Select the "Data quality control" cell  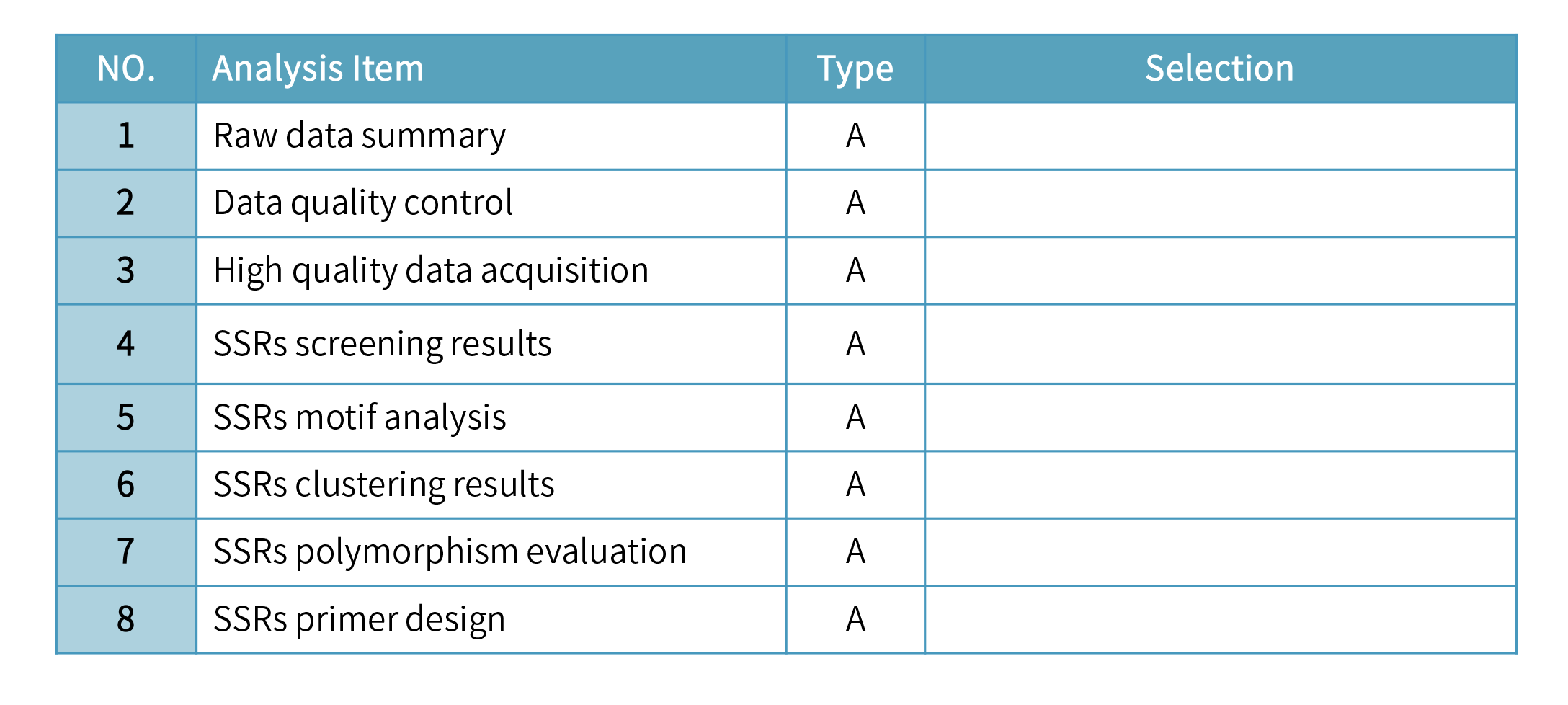(363, 203)
